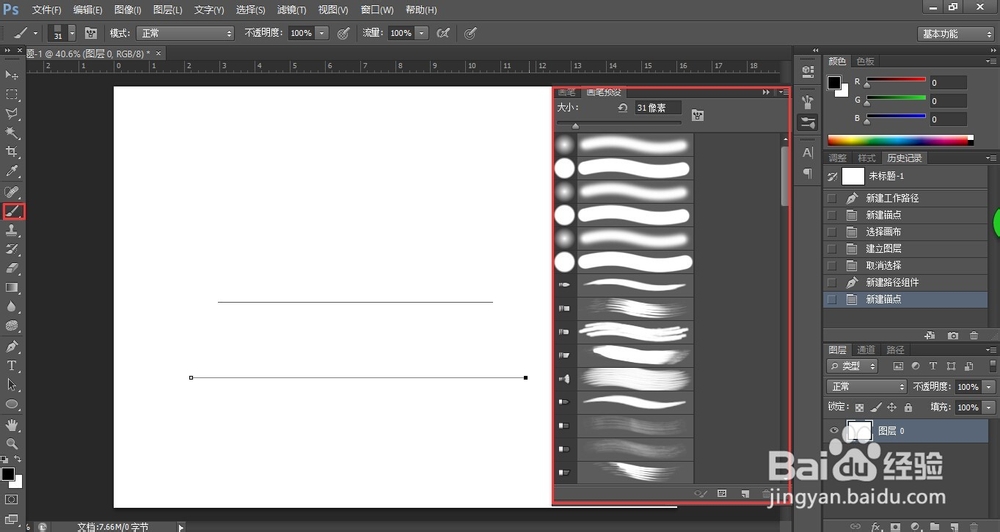This screenshot has width=1000, height=532.
Task: Switch to the 路径 tab
Action: [895, 350]
